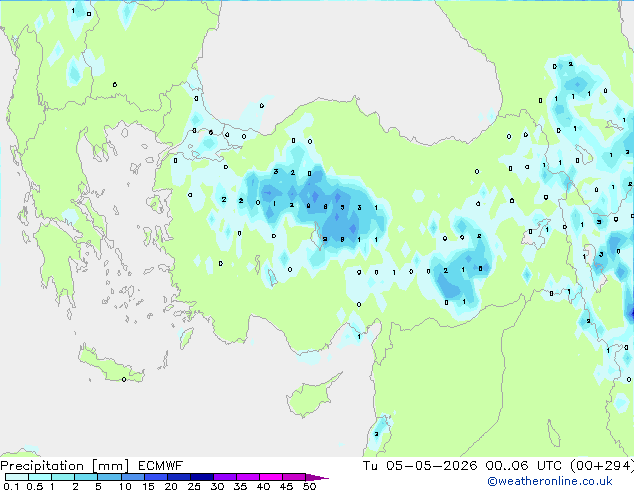Click the '(00+294)' forecast offset text
Viewport: 634px width, 490px height.
coord(602,466)
